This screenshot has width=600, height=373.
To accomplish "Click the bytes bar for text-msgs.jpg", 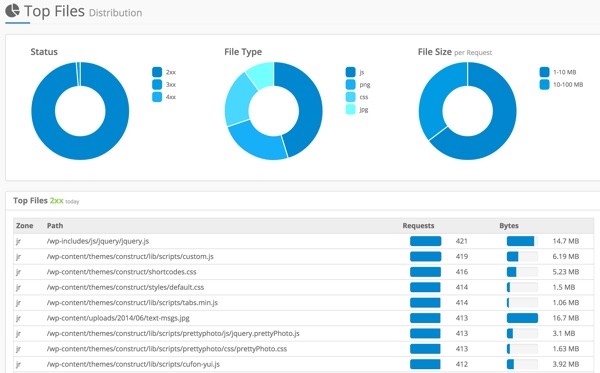I will (x=522, y=318).
